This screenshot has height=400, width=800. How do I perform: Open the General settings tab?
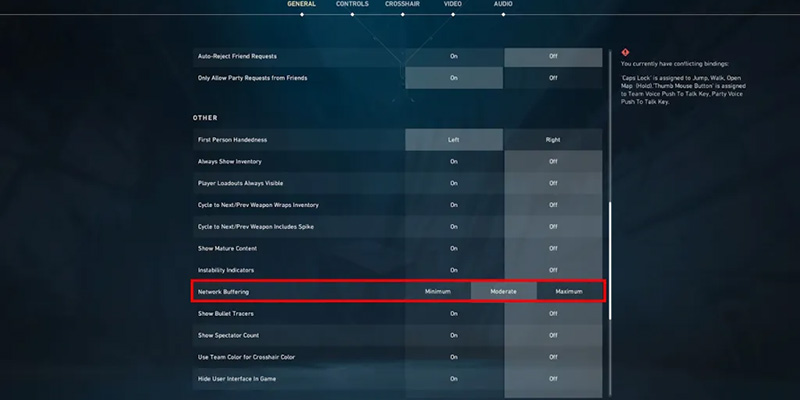click(x=301, y=5)
